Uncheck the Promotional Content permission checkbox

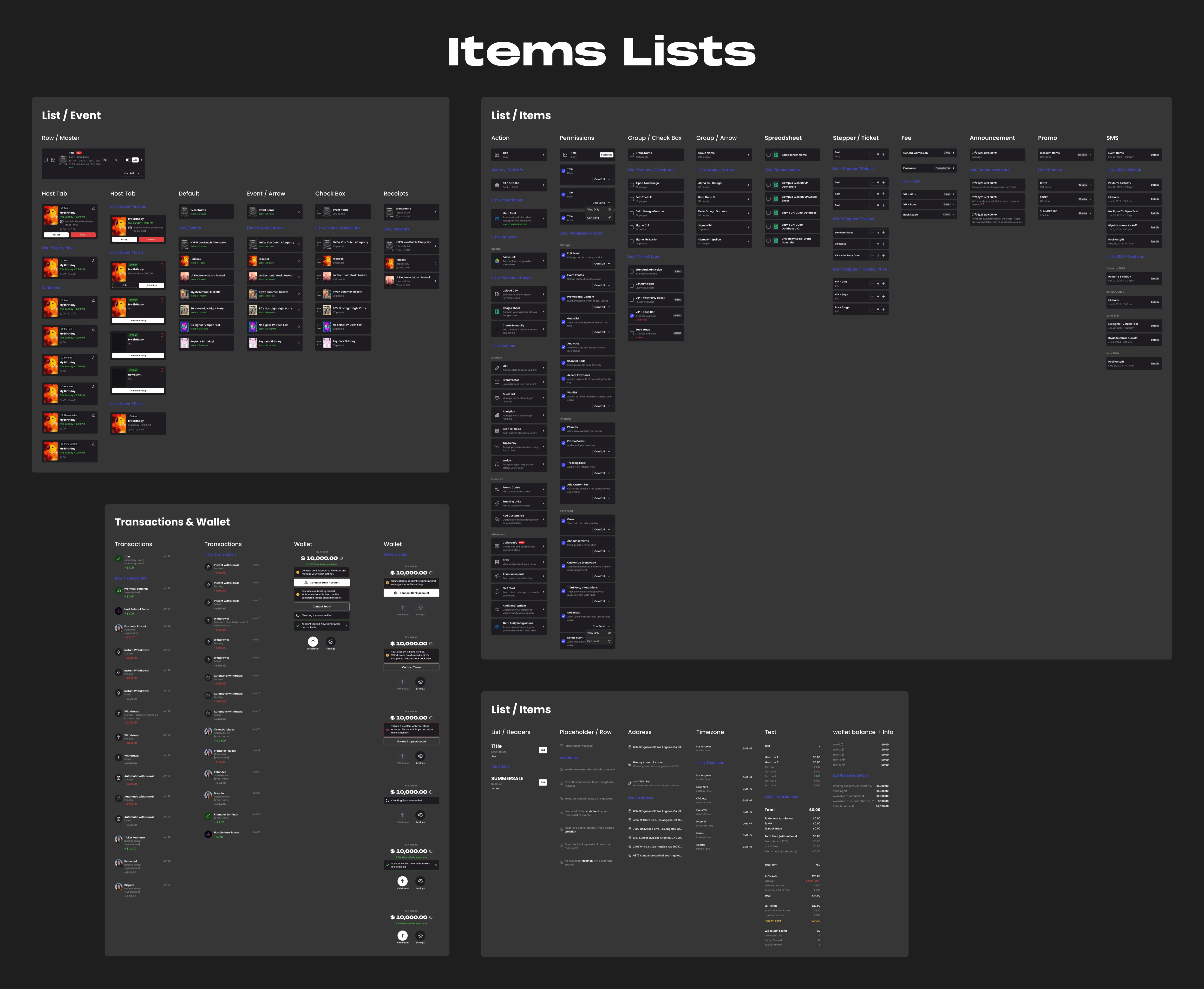[563, 299]
